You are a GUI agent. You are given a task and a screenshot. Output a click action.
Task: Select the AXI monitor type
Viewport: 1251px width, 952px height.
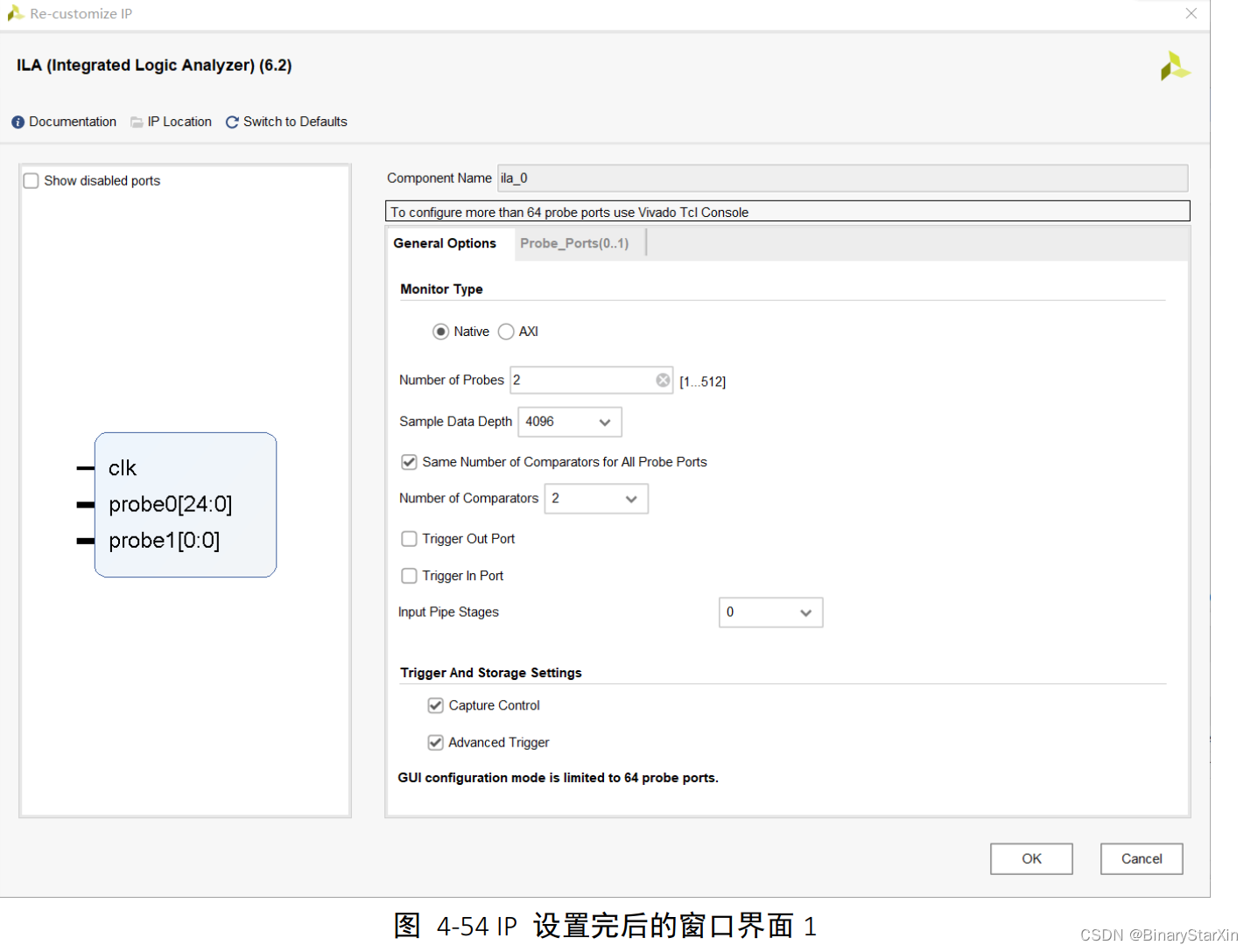click(x=506, y=332)
